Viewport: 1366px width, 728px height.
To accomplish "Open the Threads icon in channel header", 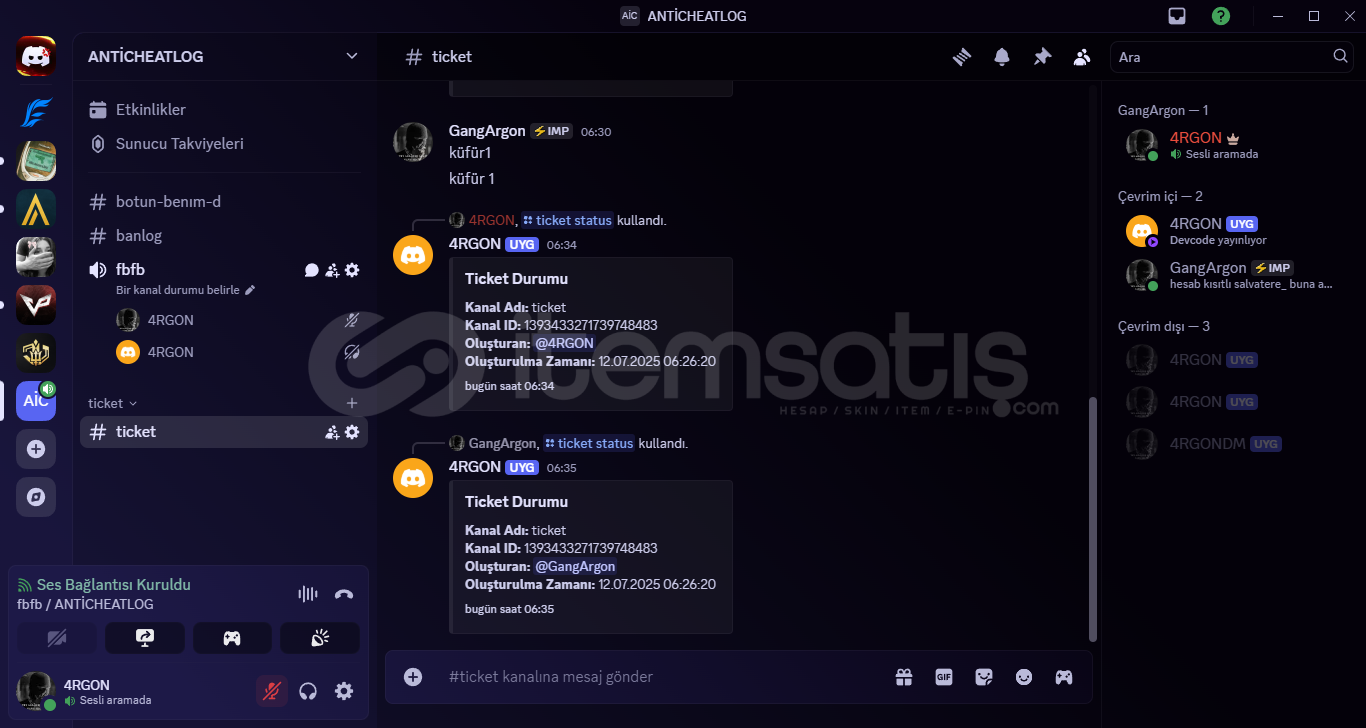I will pyautogui.click(x=962, y=57).
